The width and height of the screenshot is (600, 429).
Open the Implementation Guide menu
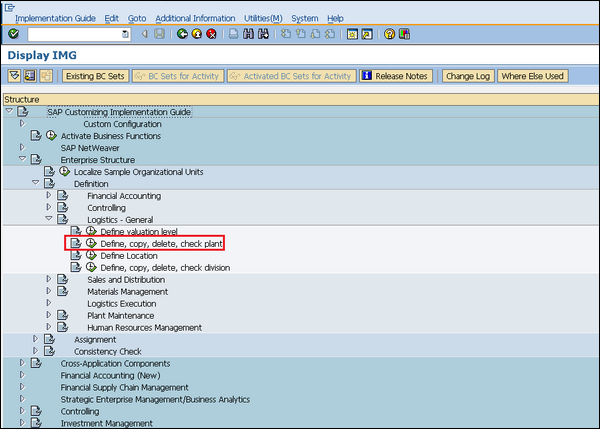[56, 18]
